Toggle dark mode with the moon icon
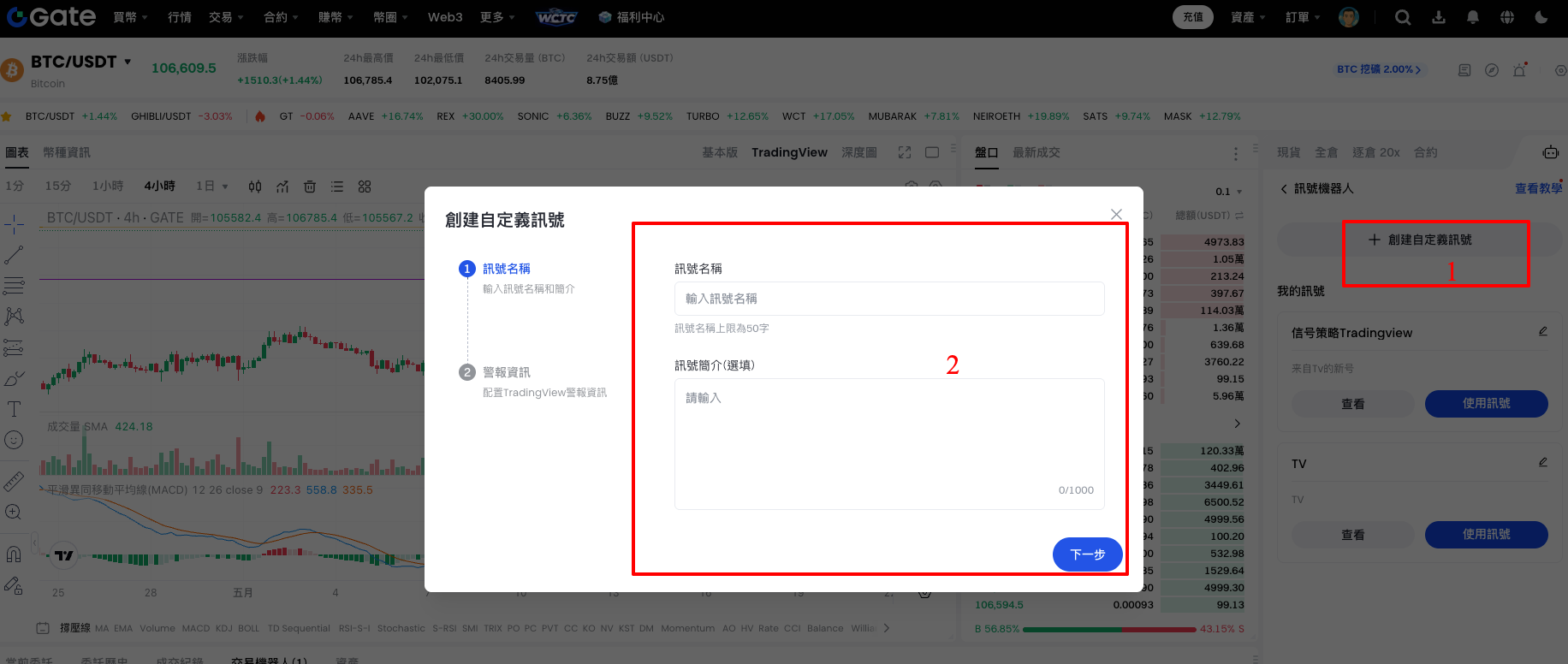This screenshot has width=1568, height=664. point(1541,17)
